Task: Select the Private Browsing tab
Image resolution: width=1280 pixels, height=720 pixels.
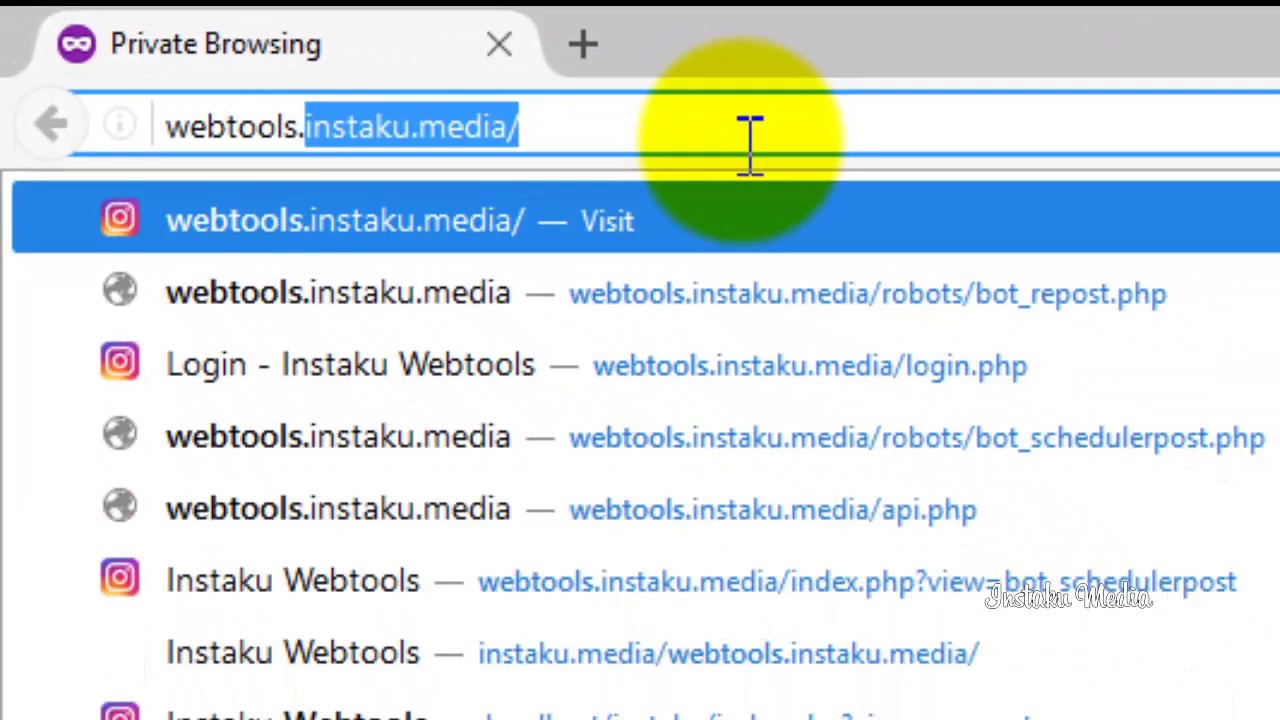Action: [x=290, y=44]
